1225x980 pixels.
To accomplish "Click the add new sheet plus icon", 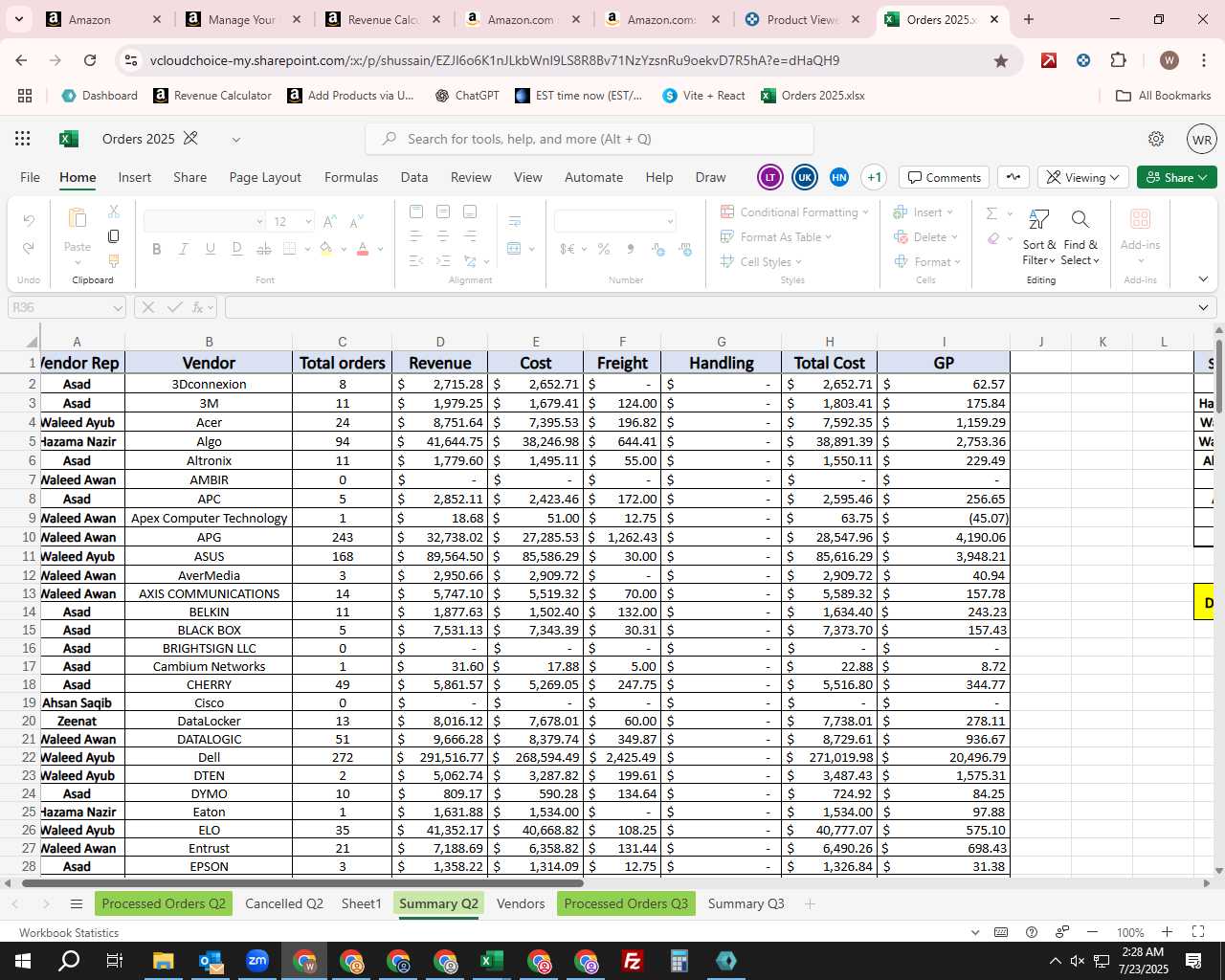I will (x=810, y=904).
